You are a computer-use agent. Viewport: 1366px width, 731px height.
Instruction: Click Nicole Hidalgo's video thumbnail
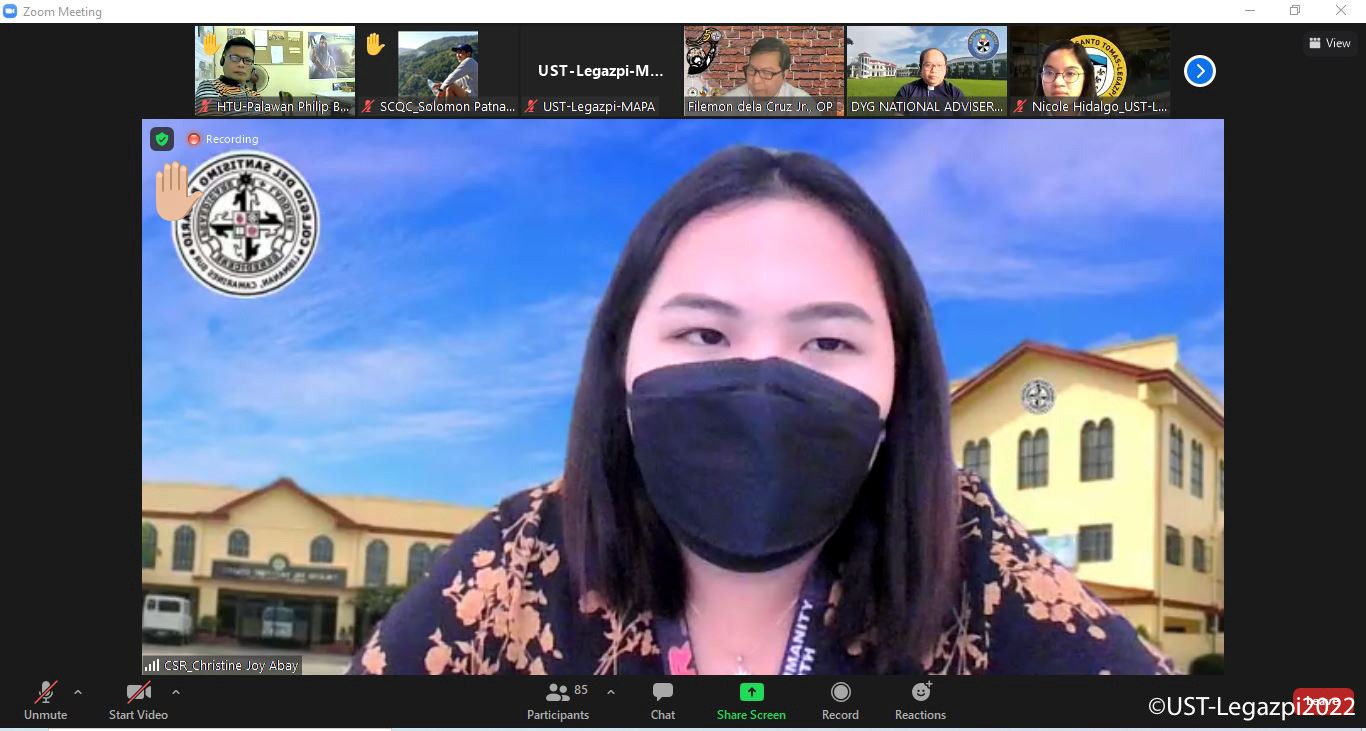coord(1089,71)
